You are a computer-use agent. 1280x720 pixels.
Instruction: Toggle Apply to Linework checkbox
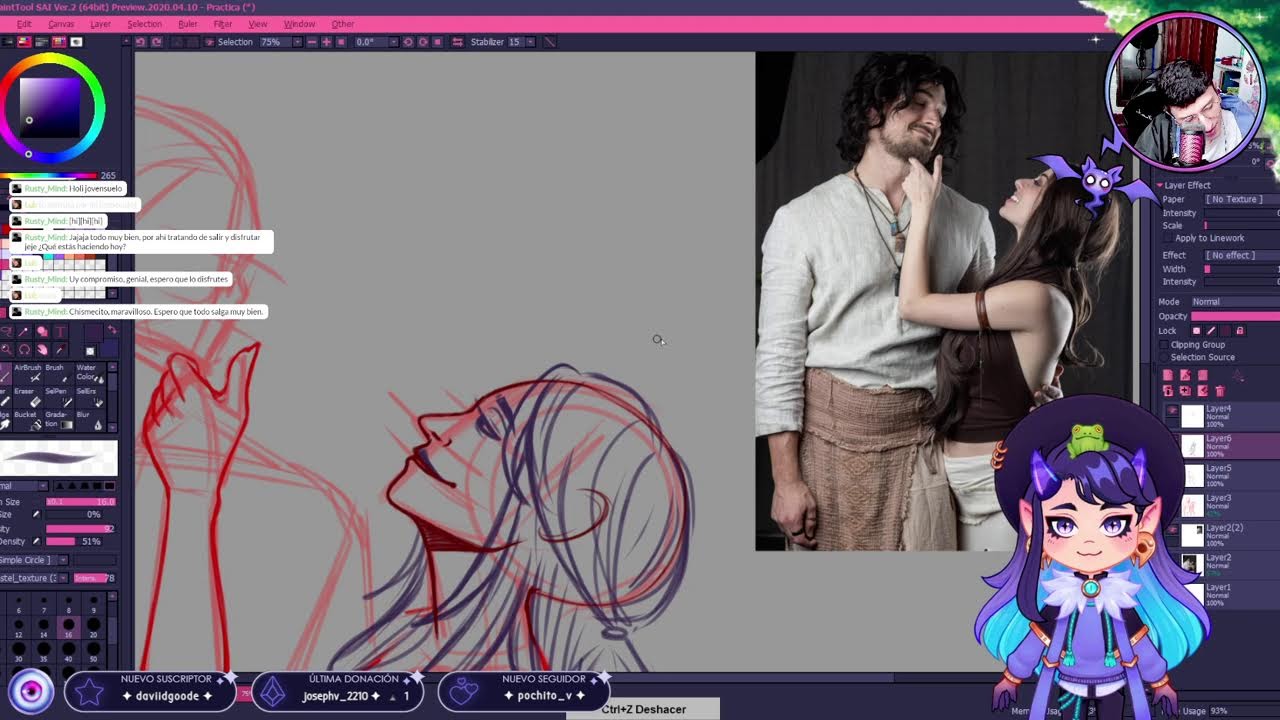(1167, 239)
